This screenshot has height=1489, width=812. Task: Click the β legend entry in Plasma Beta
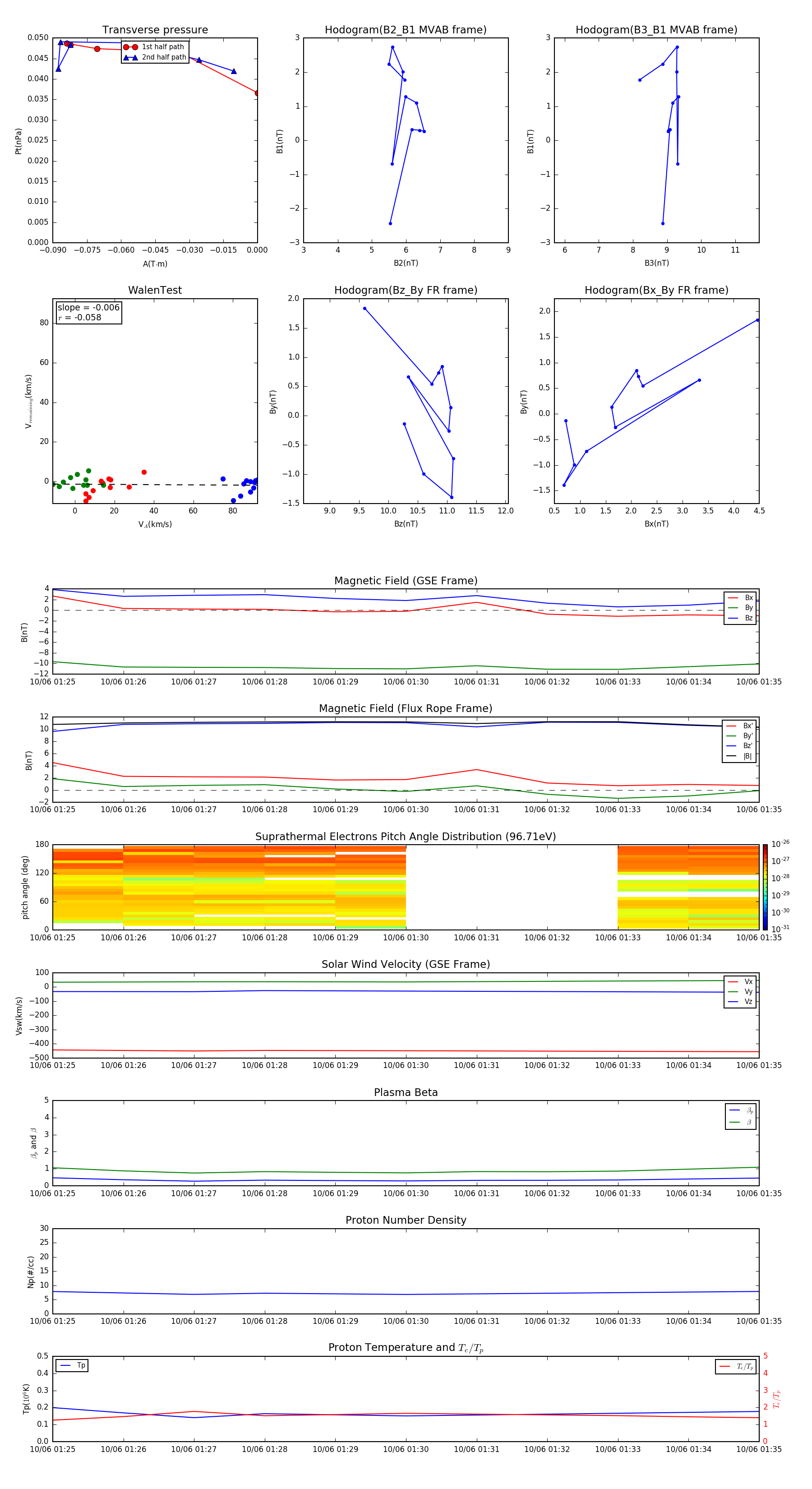(741, 1123)
